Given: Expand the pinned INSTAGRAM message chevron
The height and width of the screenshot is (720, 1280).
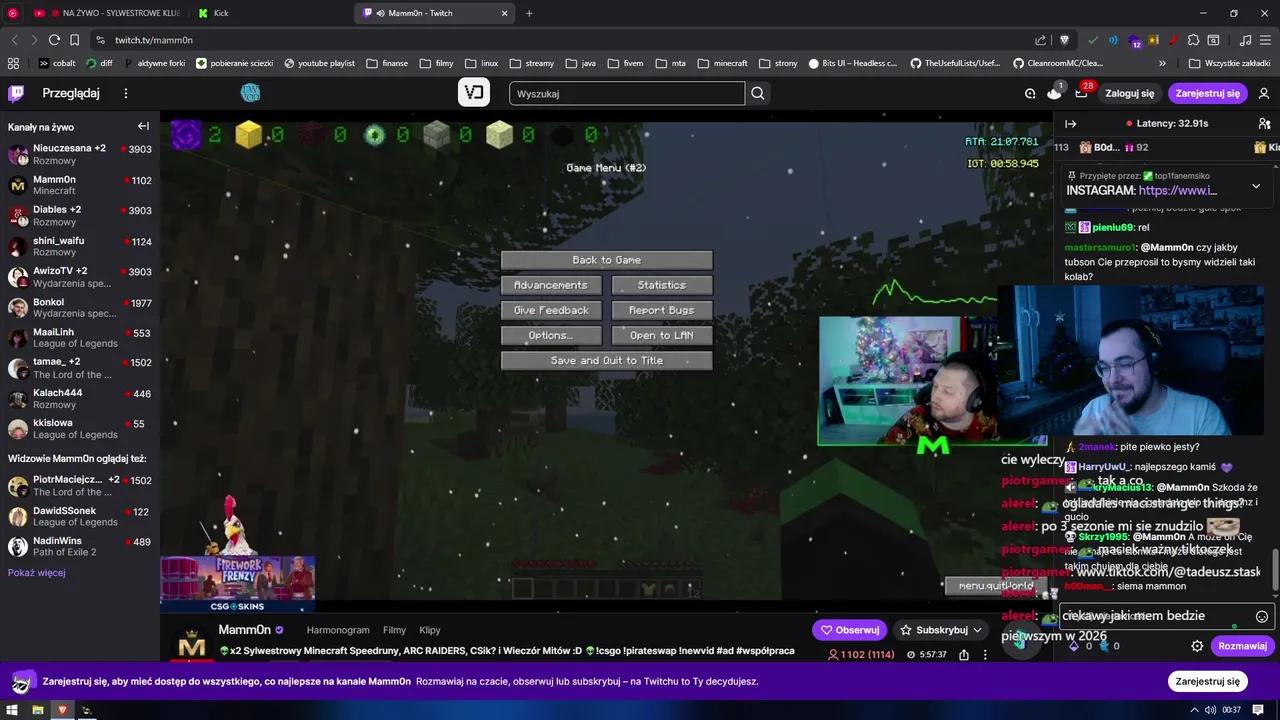Looking at the screenshot, I should [x=1256, y=186].
